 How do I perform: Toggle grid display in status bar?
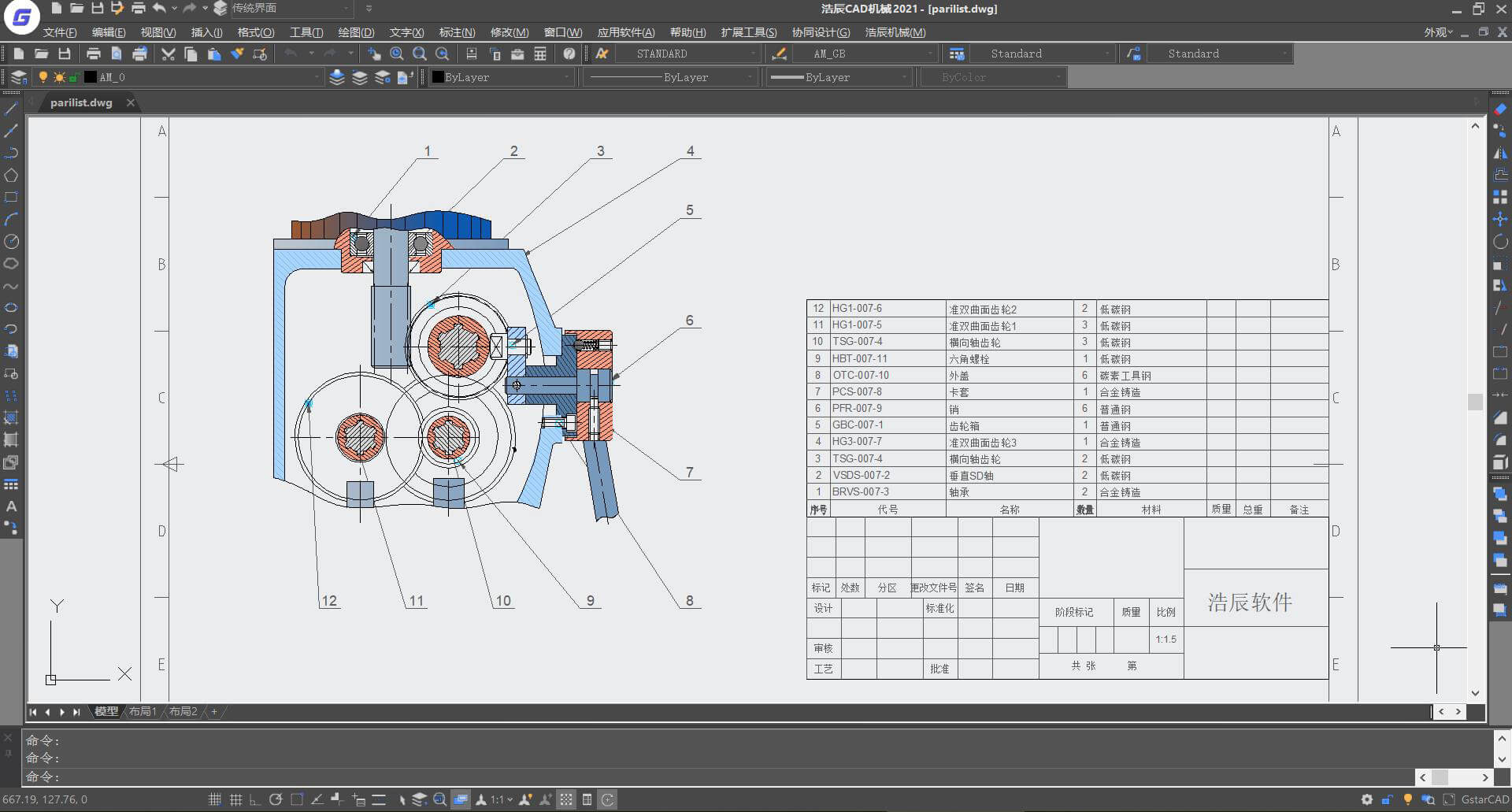click(x=235, y=799)
